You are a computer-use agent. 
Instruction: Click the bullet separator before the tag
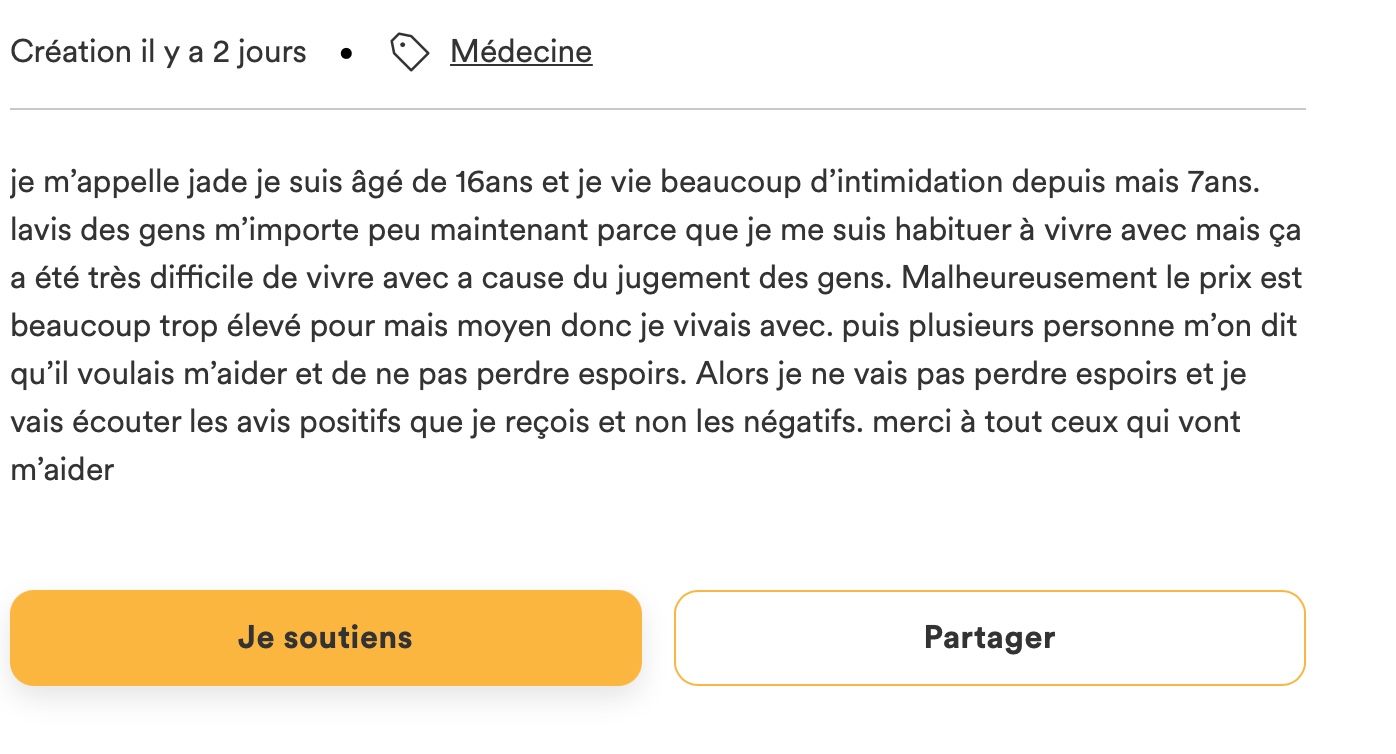(347, 53)
